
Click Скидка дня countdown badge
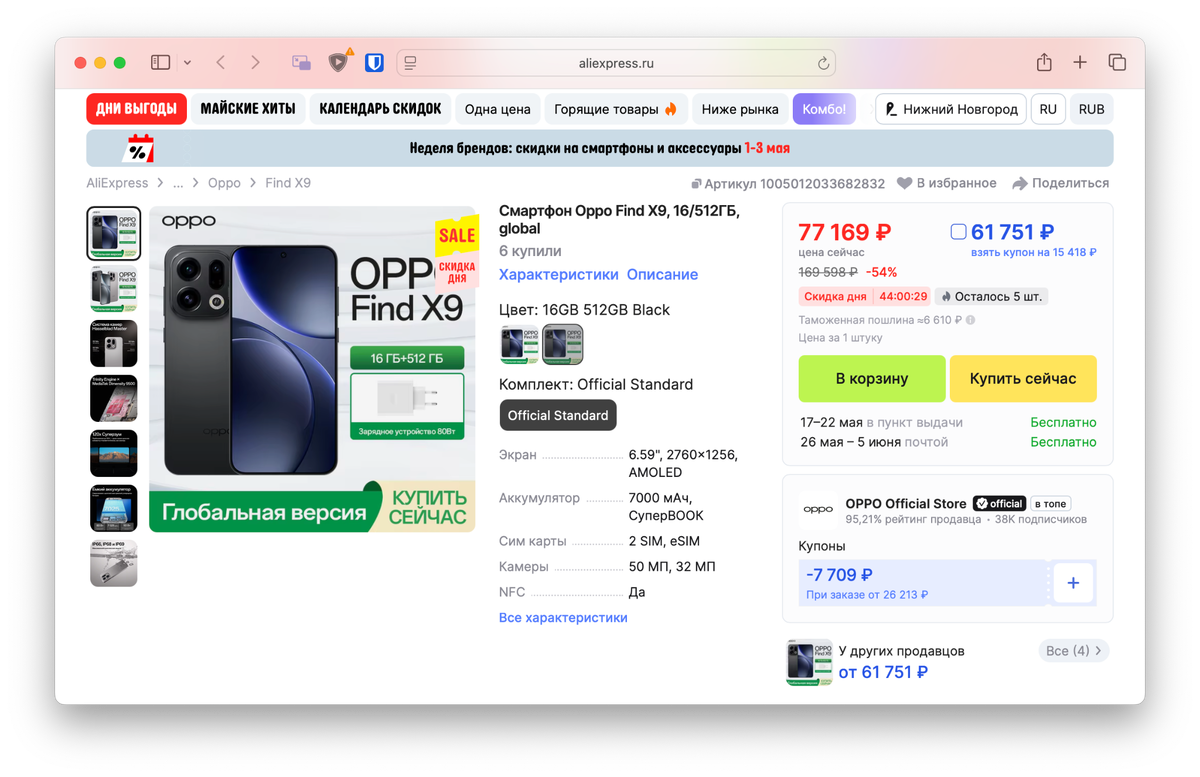click(x=866, y=296)
